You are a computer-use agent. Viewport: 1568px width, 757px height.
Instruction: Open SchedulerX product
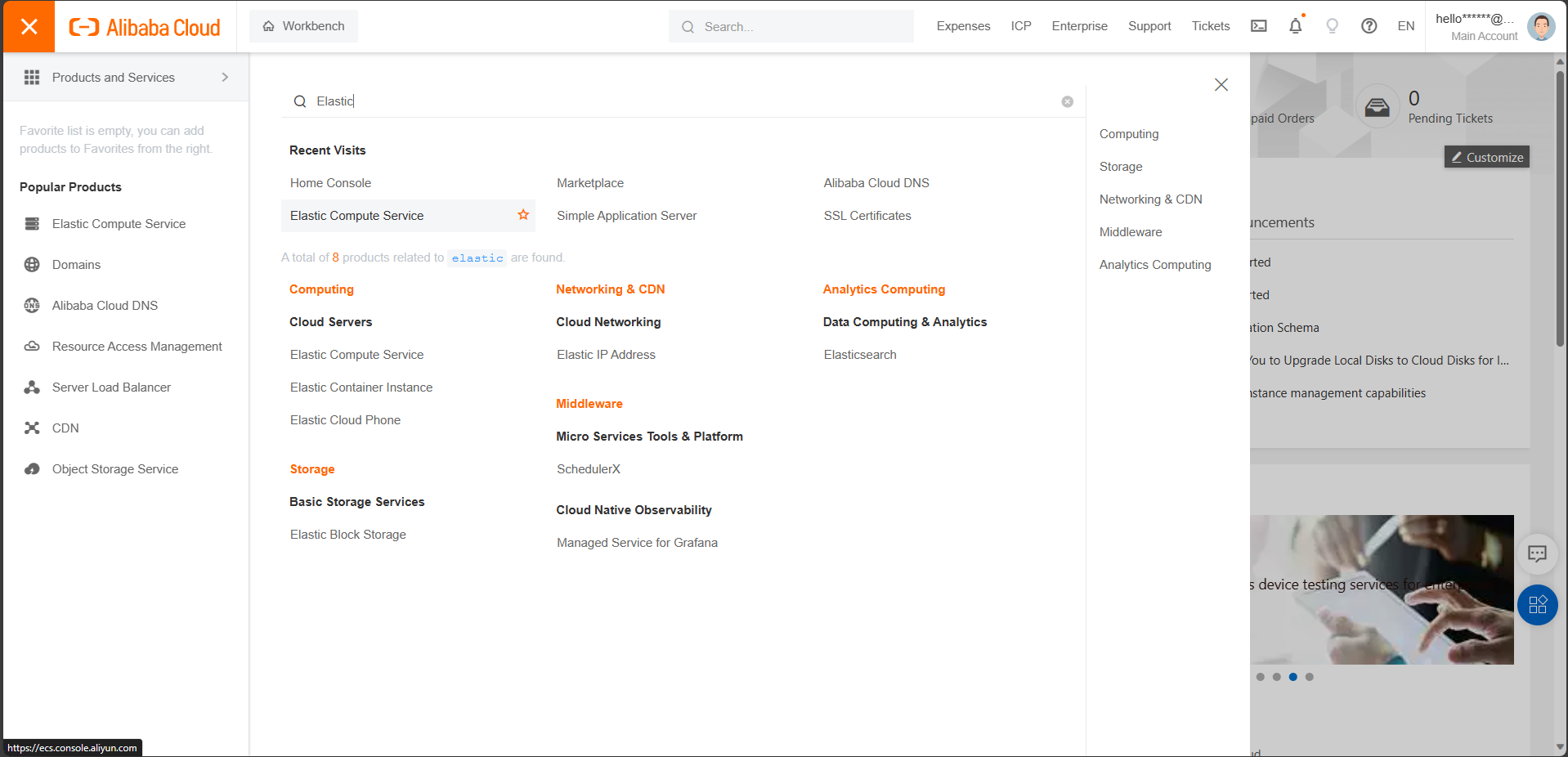589,469
